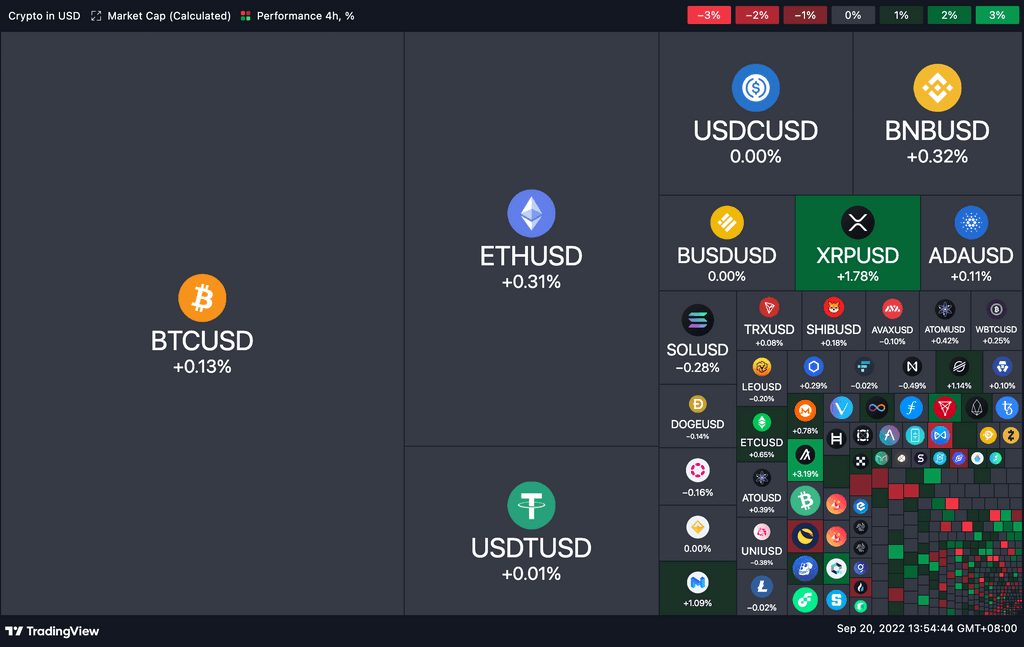Viewport: 1024px width, 647px height.
Task: Click the blue Tezos logo
Action: pos(1007,408)
